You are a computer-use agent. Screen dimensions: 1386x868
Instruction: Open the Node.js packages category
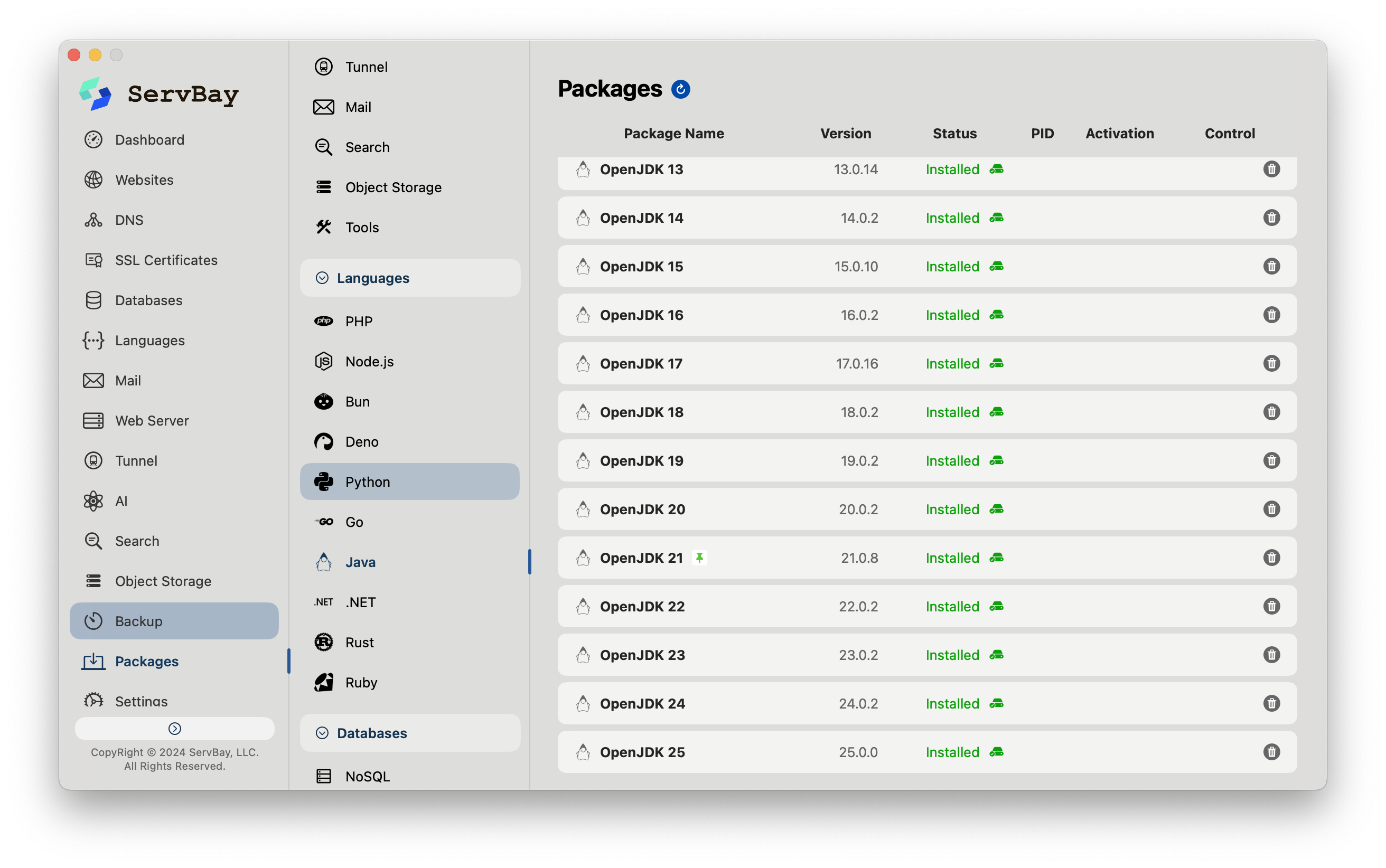369,362
